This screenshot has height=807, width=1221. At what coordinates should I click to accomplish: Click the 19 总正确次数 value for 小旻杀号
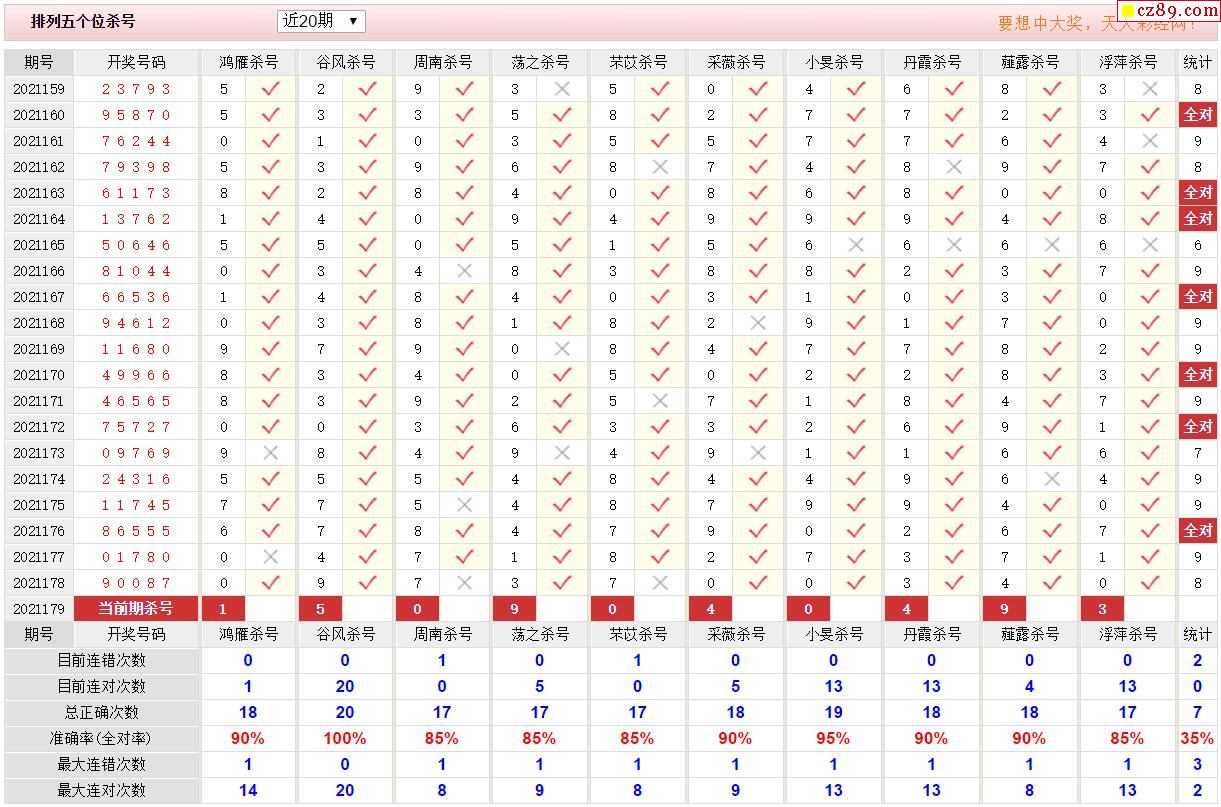click(833, 712)
